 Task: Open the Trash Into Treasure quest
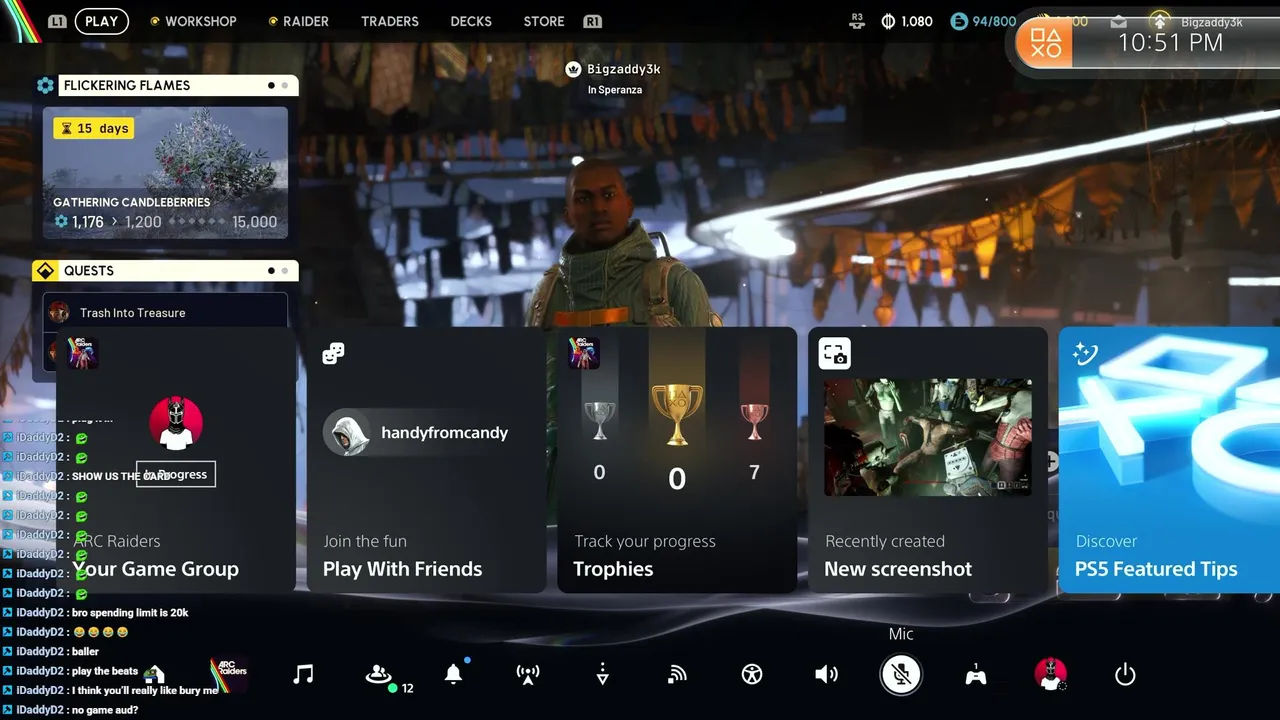pyautogui.click(x=165, y=312)
